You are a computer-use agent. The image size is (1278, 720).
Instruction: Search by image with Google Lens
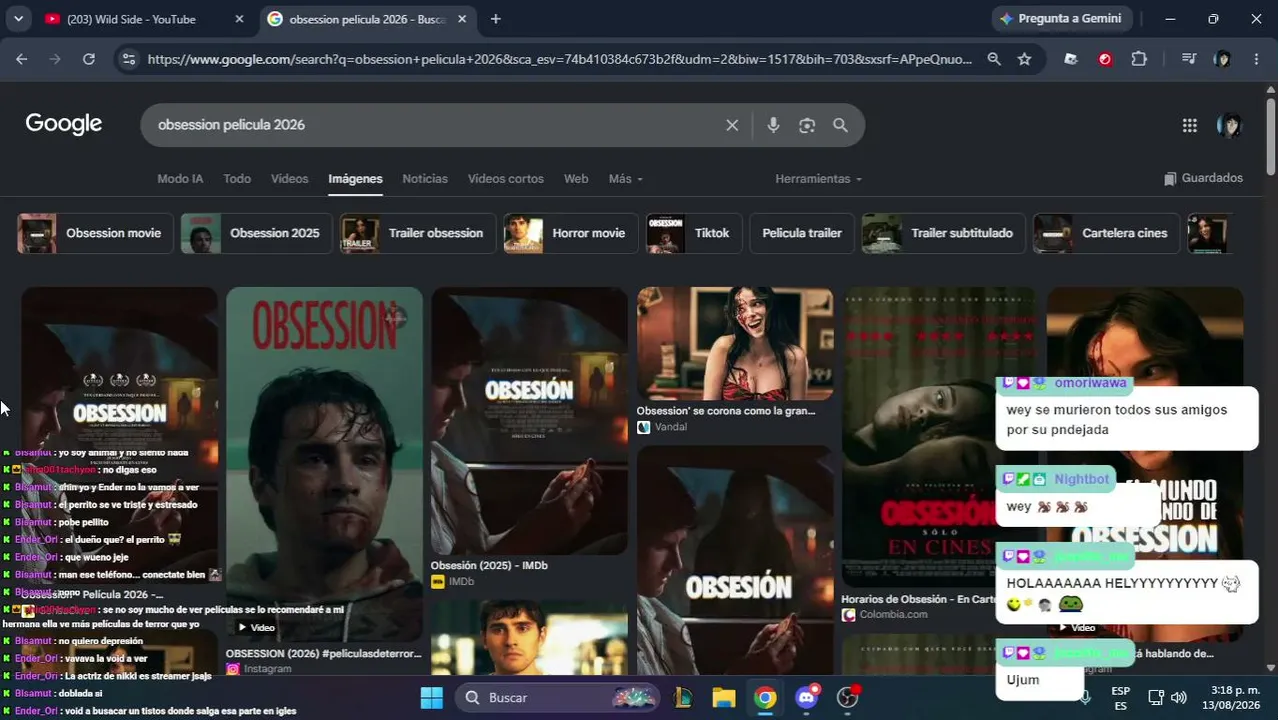[807, 125]
